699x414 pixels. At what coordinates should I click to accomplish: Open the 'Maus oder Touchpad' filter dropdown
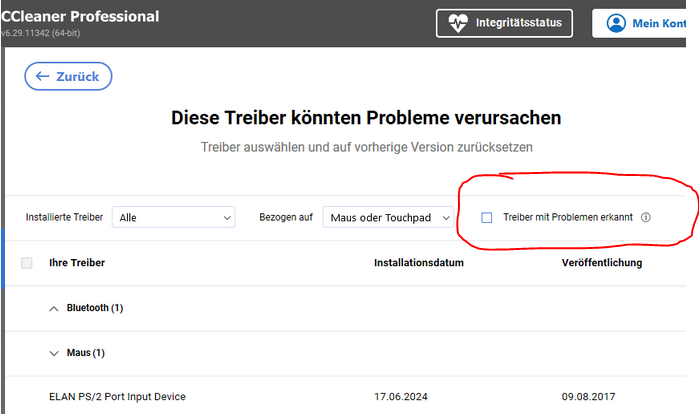pyautogui.click(x=388, y=217)
